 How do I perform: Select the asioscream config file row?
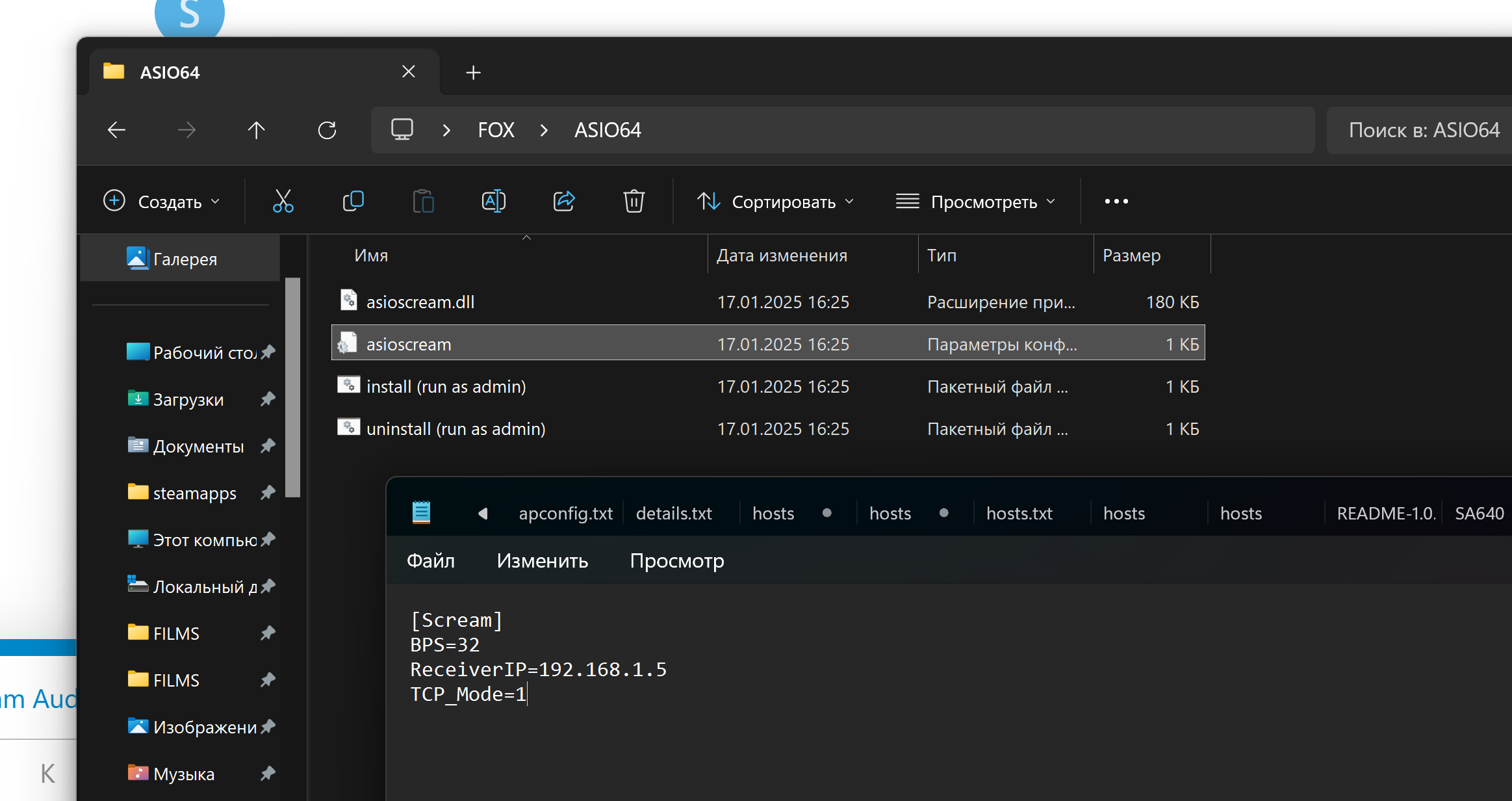[x=768, y=343]
